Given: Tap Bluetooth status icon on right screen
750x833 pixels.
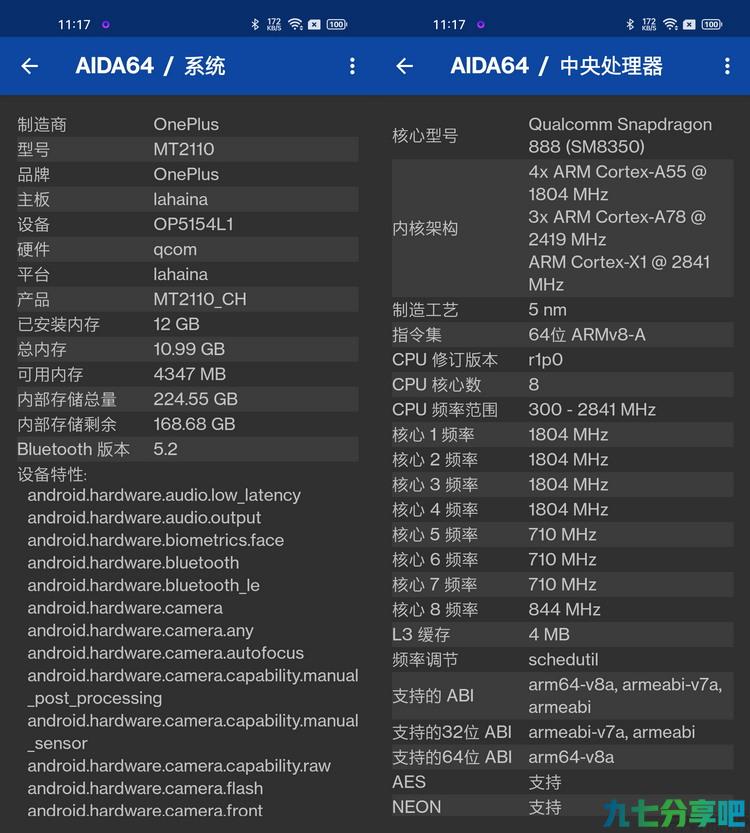Looking at the screenshot, I should pos(630,24).
